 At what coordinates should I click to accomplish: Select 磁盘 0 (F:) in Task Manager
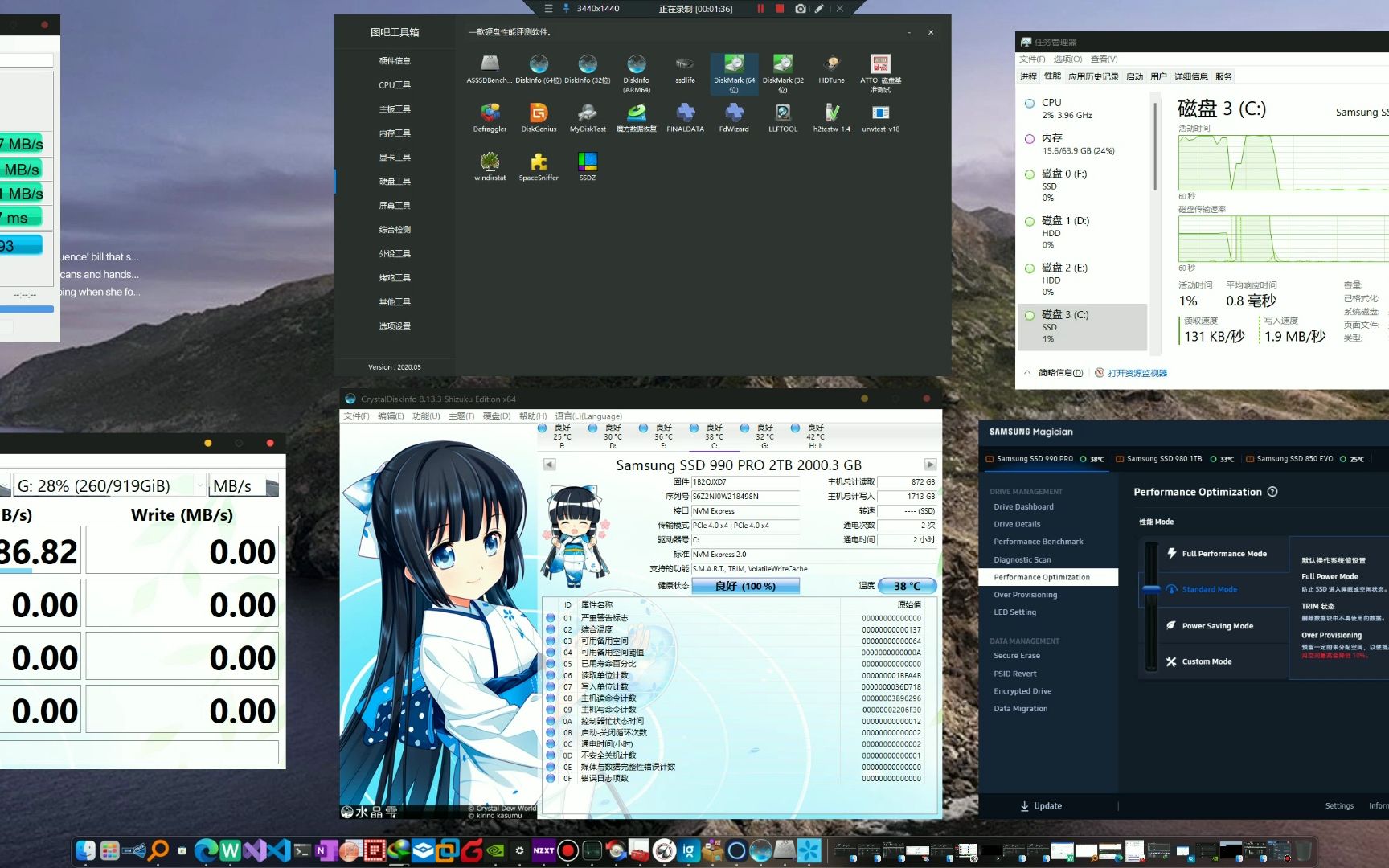pos(1083,185)
